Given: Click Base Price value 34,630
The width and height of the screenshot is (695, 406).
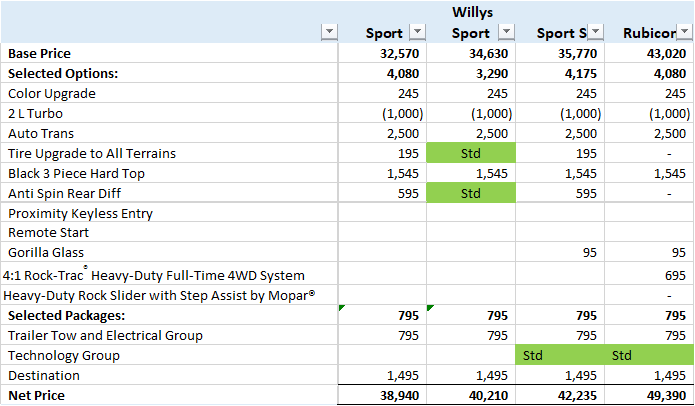Looking at the screenshot, I should pyautogui.click(x=488, y=54).
